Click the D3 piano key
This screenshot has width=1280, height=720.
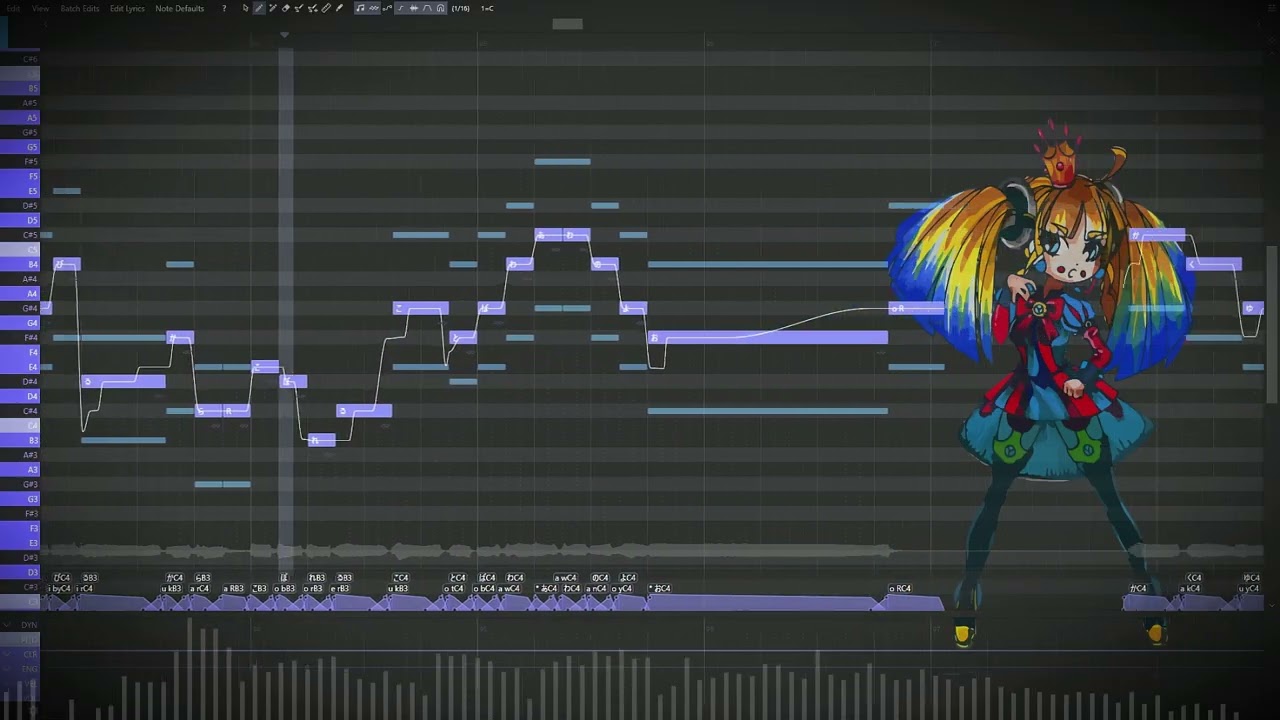20,572
